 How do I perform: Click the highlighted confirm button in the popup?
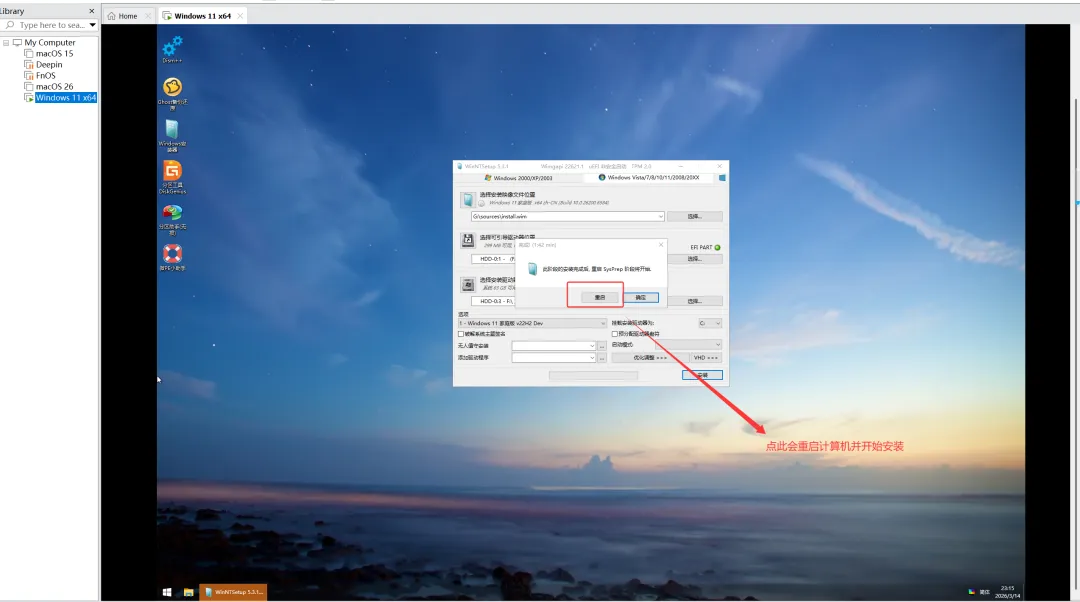pos(641,298)
